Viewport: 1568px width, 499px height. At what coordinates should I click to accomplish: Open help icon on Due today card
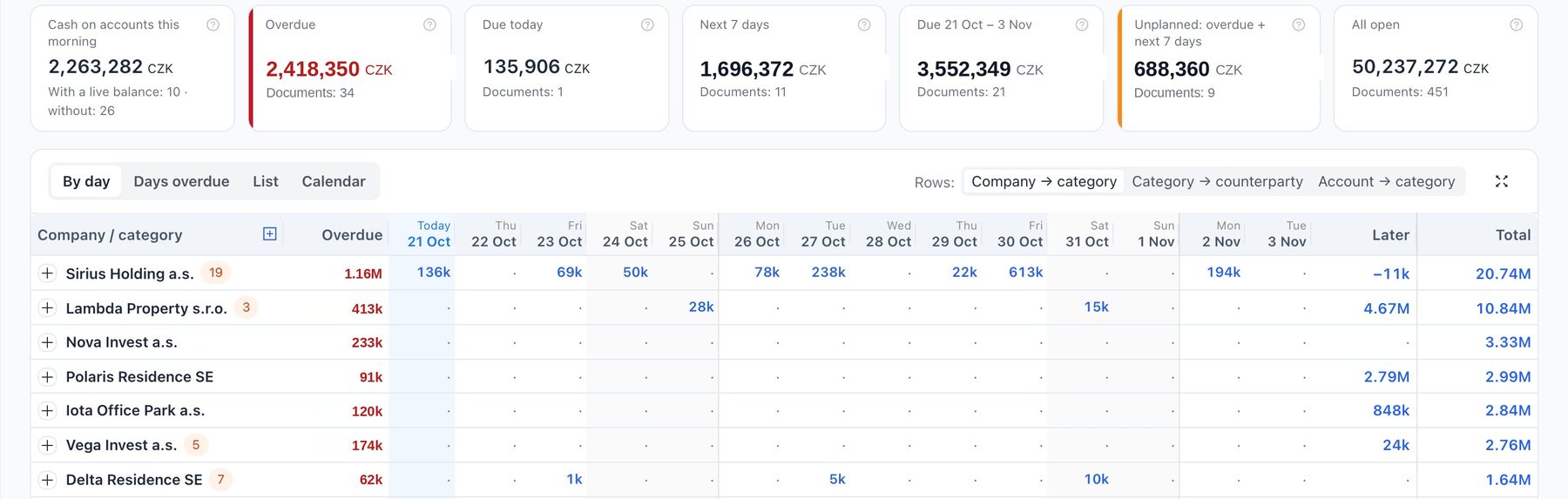[x=647, y=25]
